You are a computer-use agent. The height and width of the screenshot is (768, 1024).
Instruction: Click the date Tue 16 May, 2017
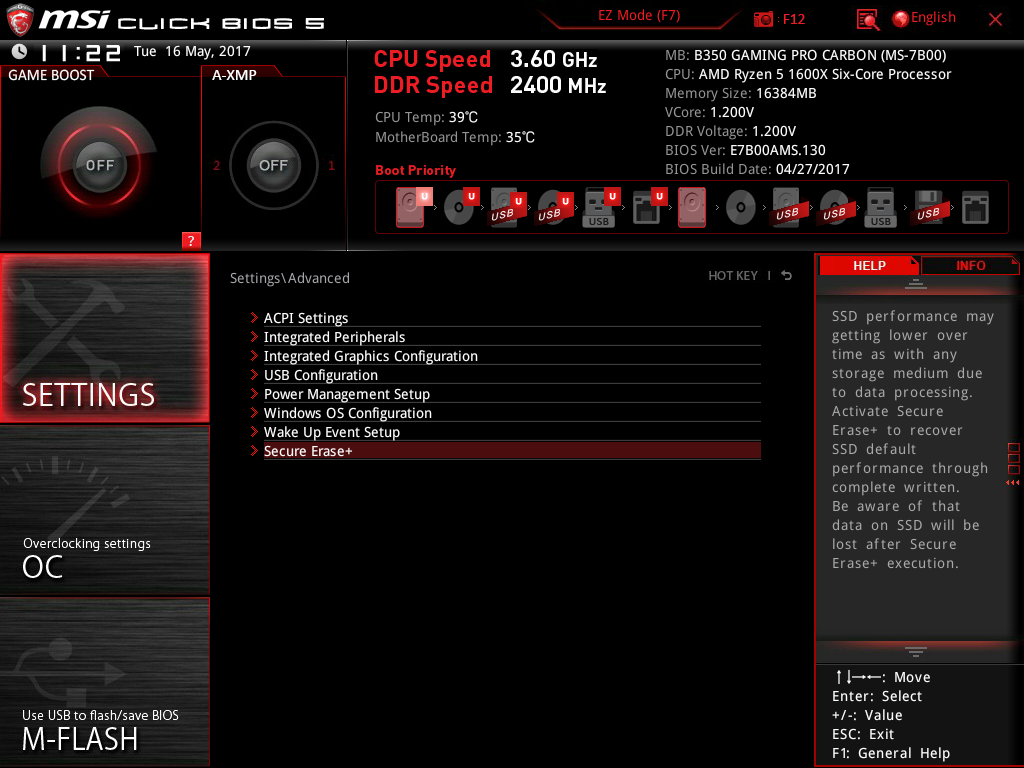click(x=192, y=52)
